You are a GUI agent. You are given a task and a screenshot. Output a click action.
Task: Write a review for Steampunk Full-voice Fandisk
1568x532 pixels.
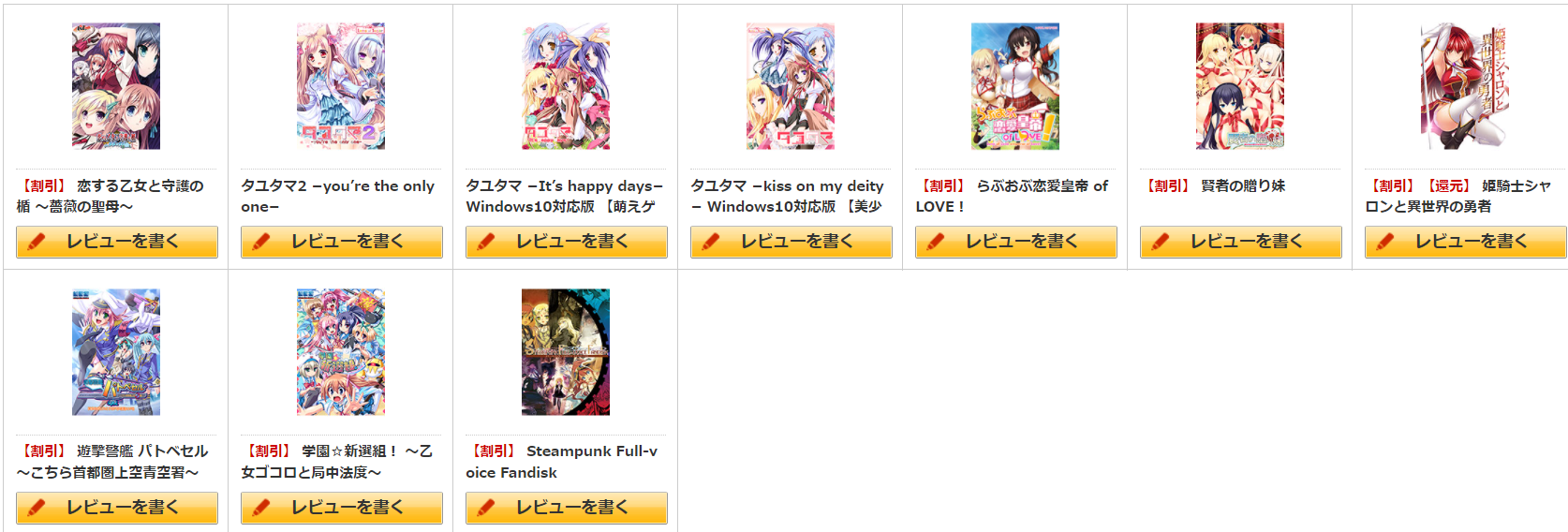(567, 508)
